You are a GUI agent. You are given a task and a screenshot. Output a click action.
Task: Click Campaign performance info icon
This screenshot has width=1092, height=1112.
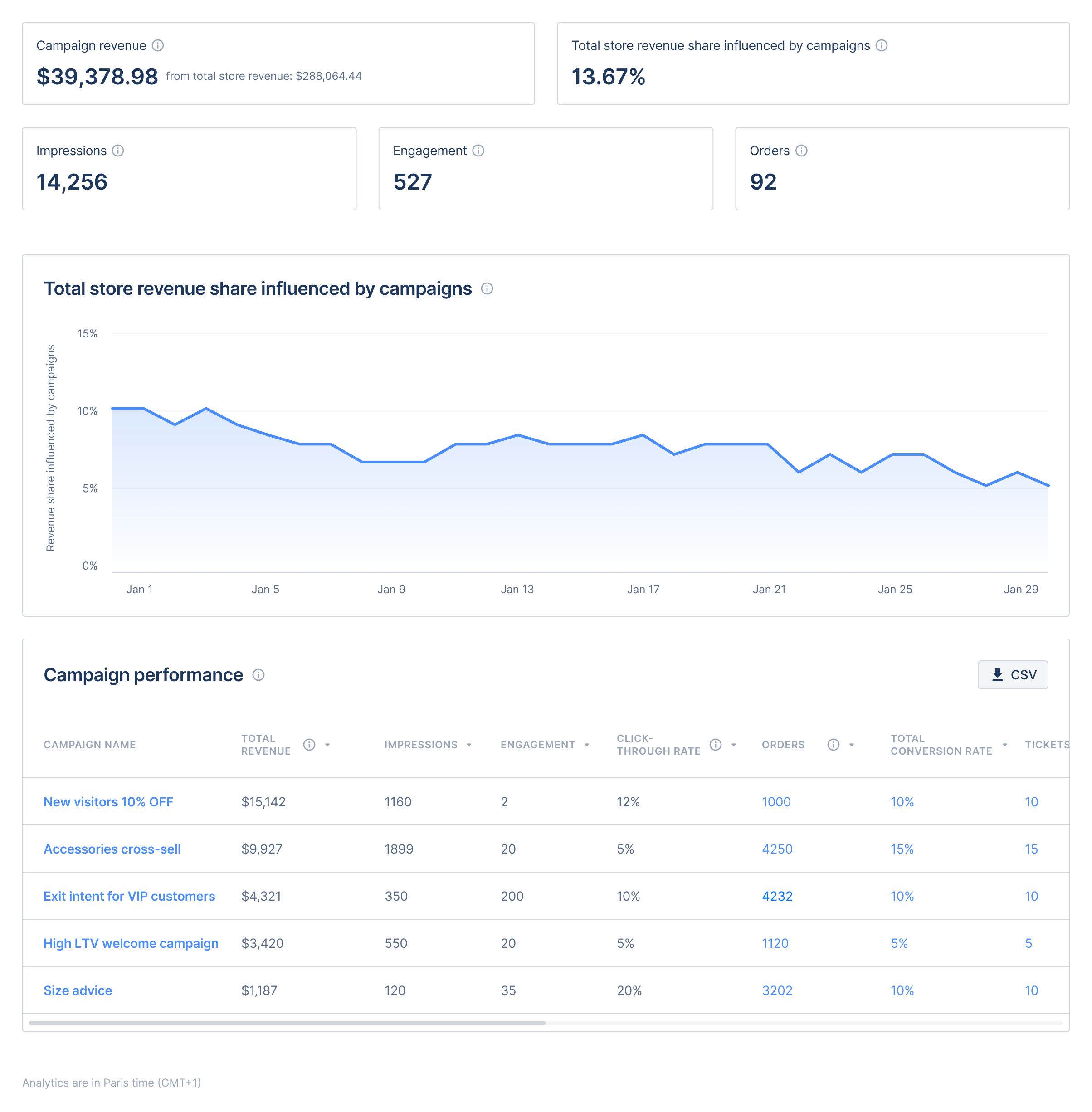pos(258,675)
